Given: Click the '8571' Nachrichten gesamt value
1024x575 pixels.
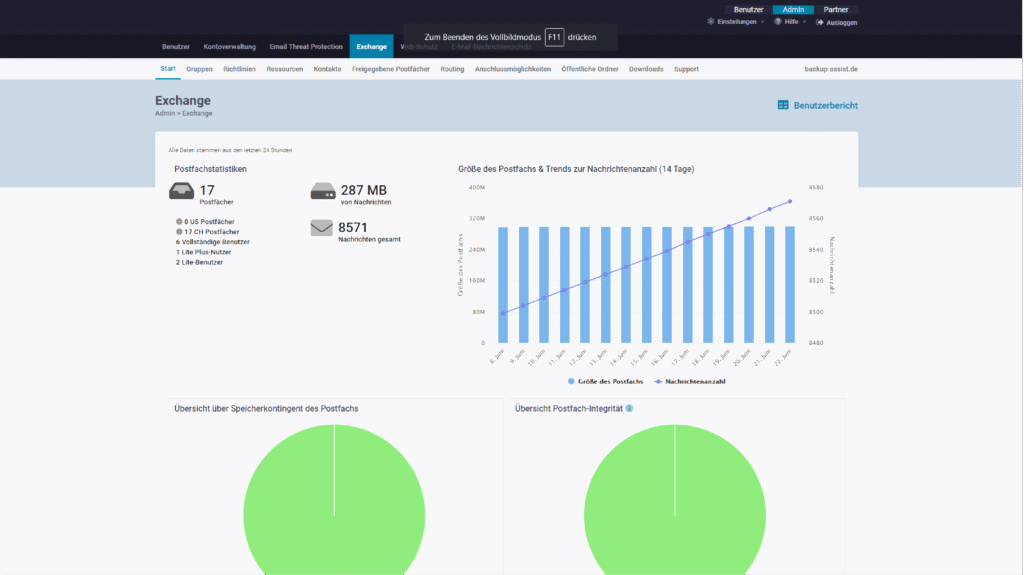Looking at the screenshot, I should click(x=353, y=227).
